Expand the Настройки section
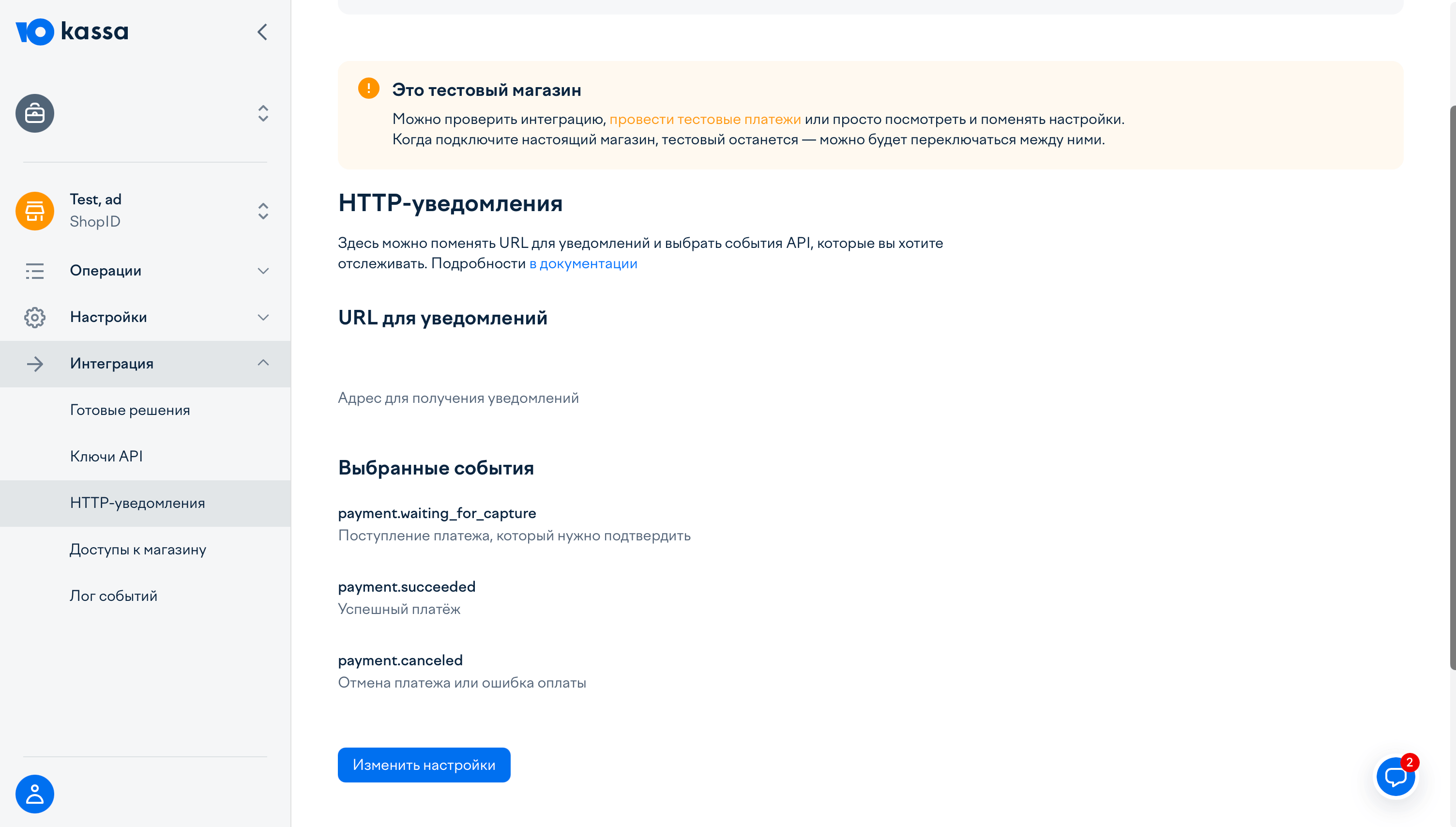The image size is (1456, 827). (x=263, y=317)
